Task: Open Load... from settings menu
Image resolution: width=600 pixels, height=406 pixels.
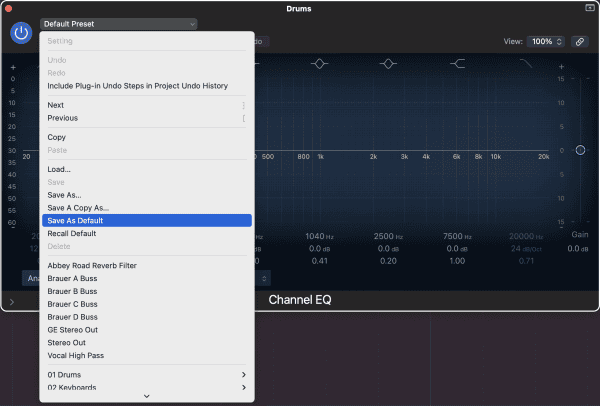Action: 147,169
